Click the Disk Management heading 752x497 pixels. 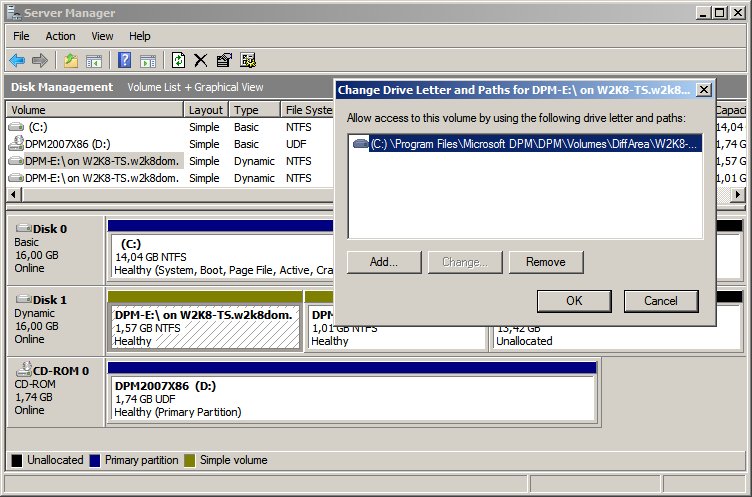point(62,87)
